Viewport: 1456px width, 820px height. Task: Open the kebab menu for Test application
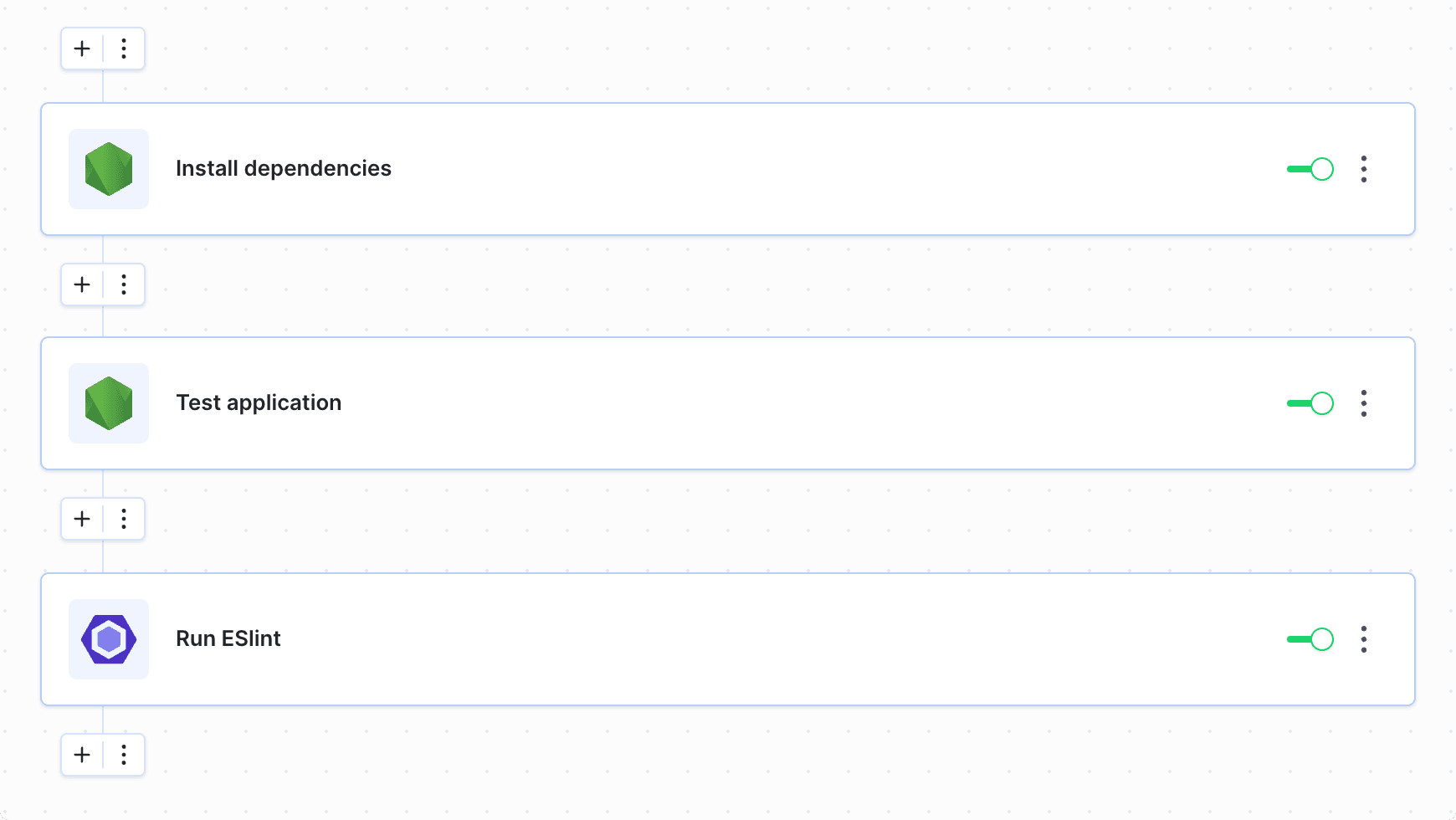coord(1364,403)
